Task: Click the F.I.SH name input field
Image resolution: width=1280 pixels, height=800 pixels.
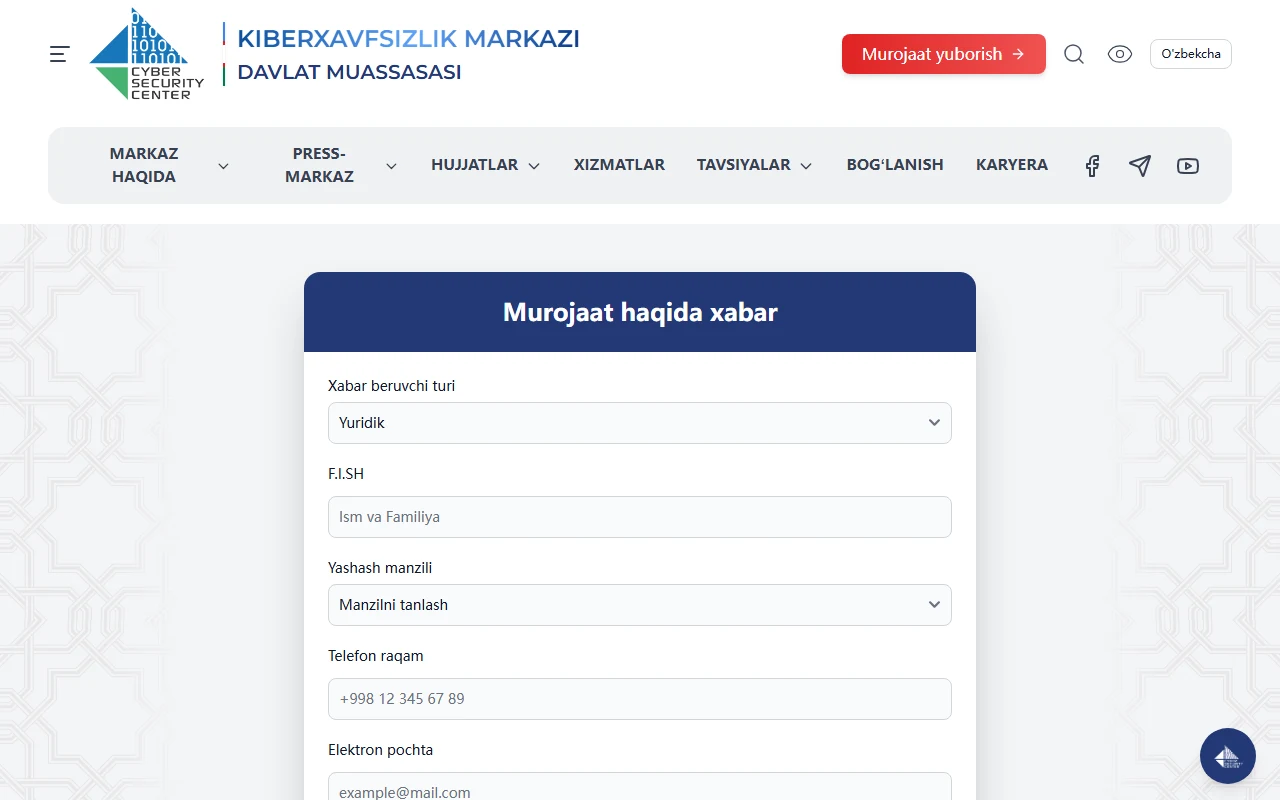Action: click(x=640, y=517)
